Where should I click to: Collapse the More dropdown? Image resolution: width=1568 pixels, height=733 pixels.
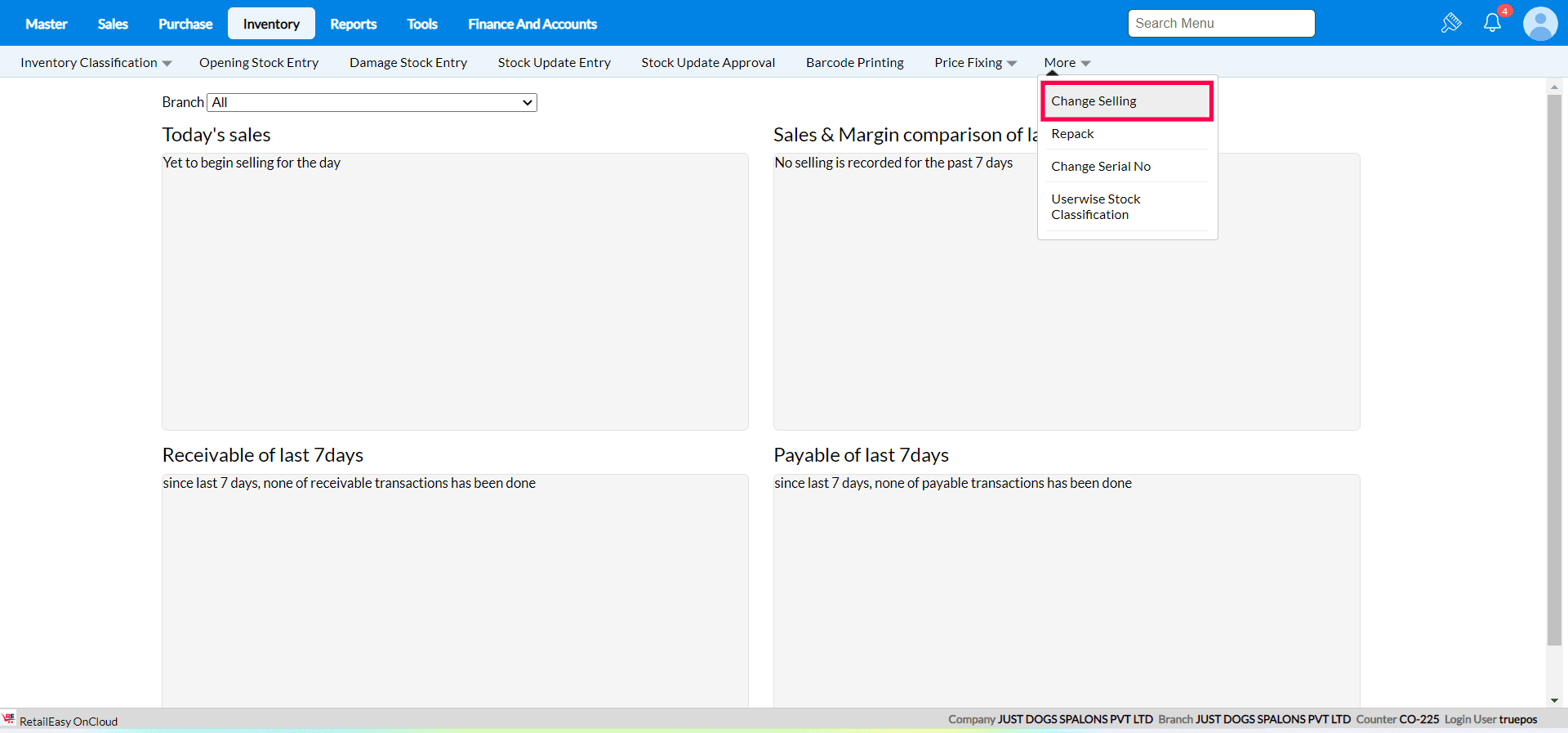coord(1067,63)
